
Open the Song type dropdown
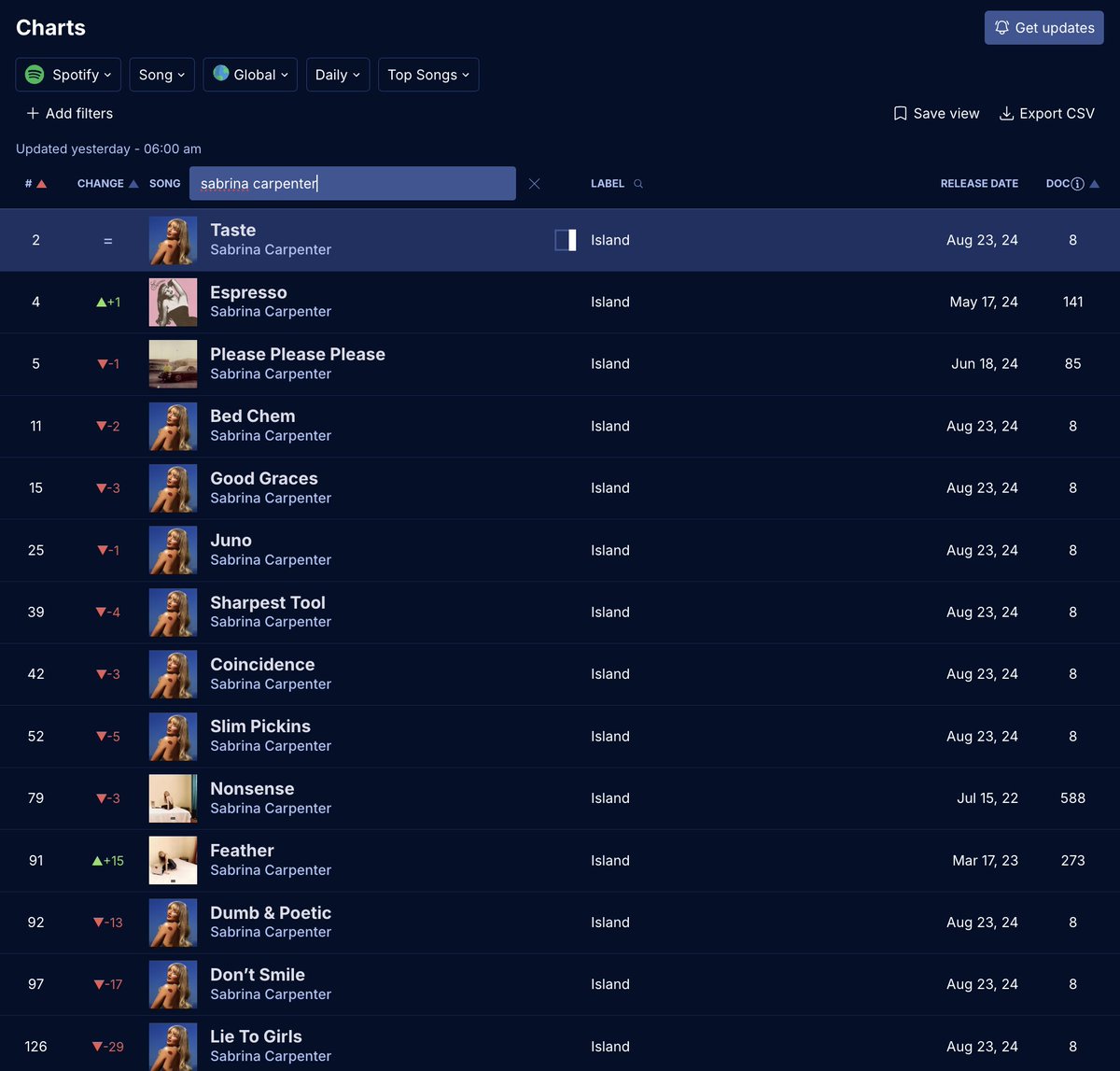click(162, 75)
